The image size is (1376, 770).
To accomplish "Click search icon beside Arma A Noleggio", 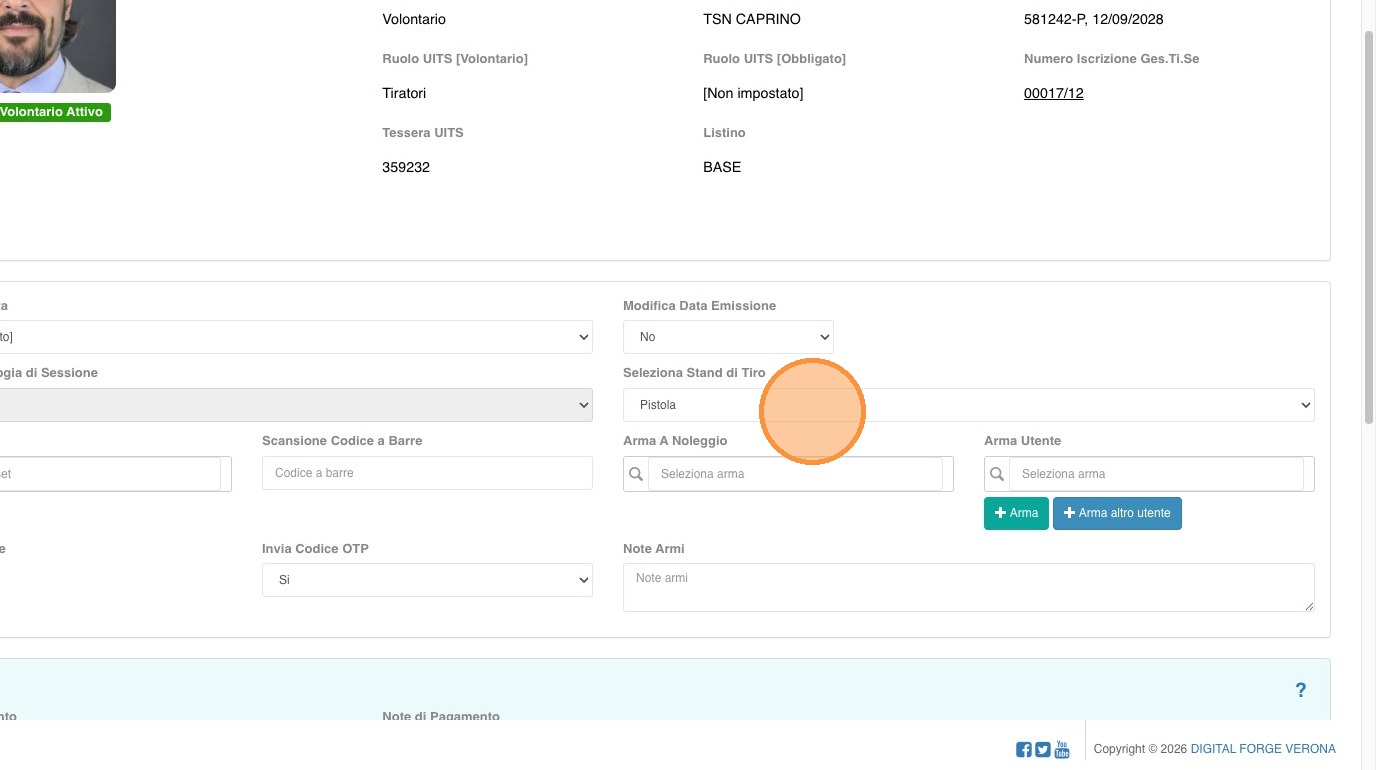I will [x=636, y=474].
